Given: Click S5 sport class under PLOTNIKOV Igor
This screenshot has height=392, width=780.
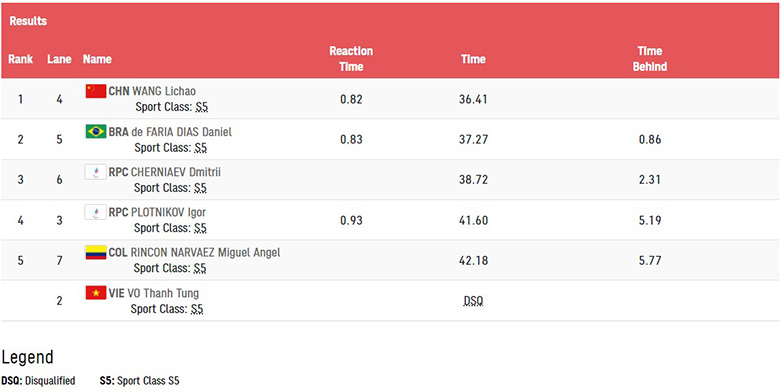Looking at the screenshot, I should (200, 228).
